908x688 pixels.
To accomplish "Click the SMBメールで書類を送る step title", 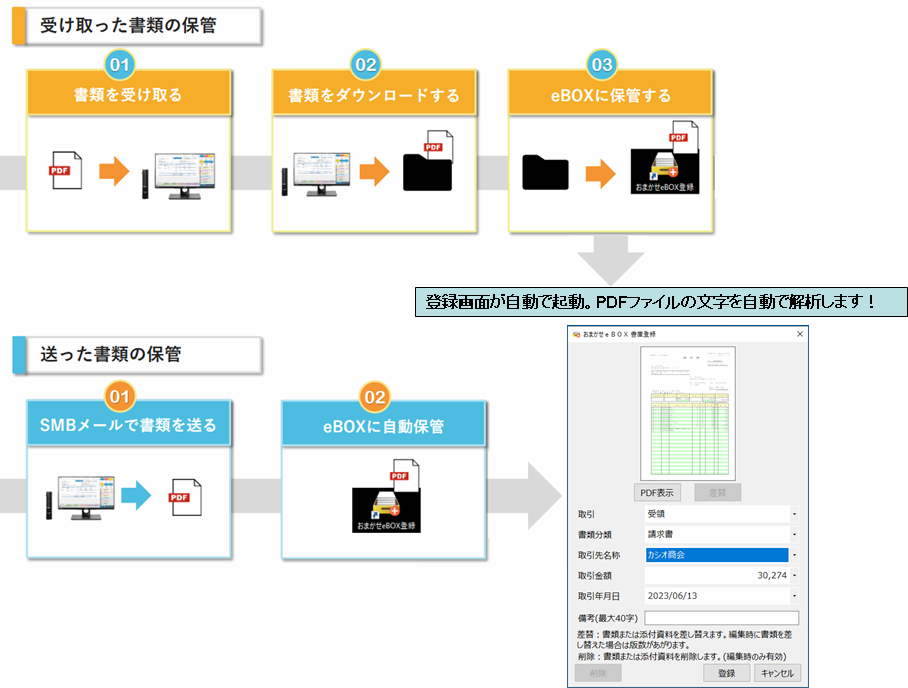I will click(x=128, y=425).
